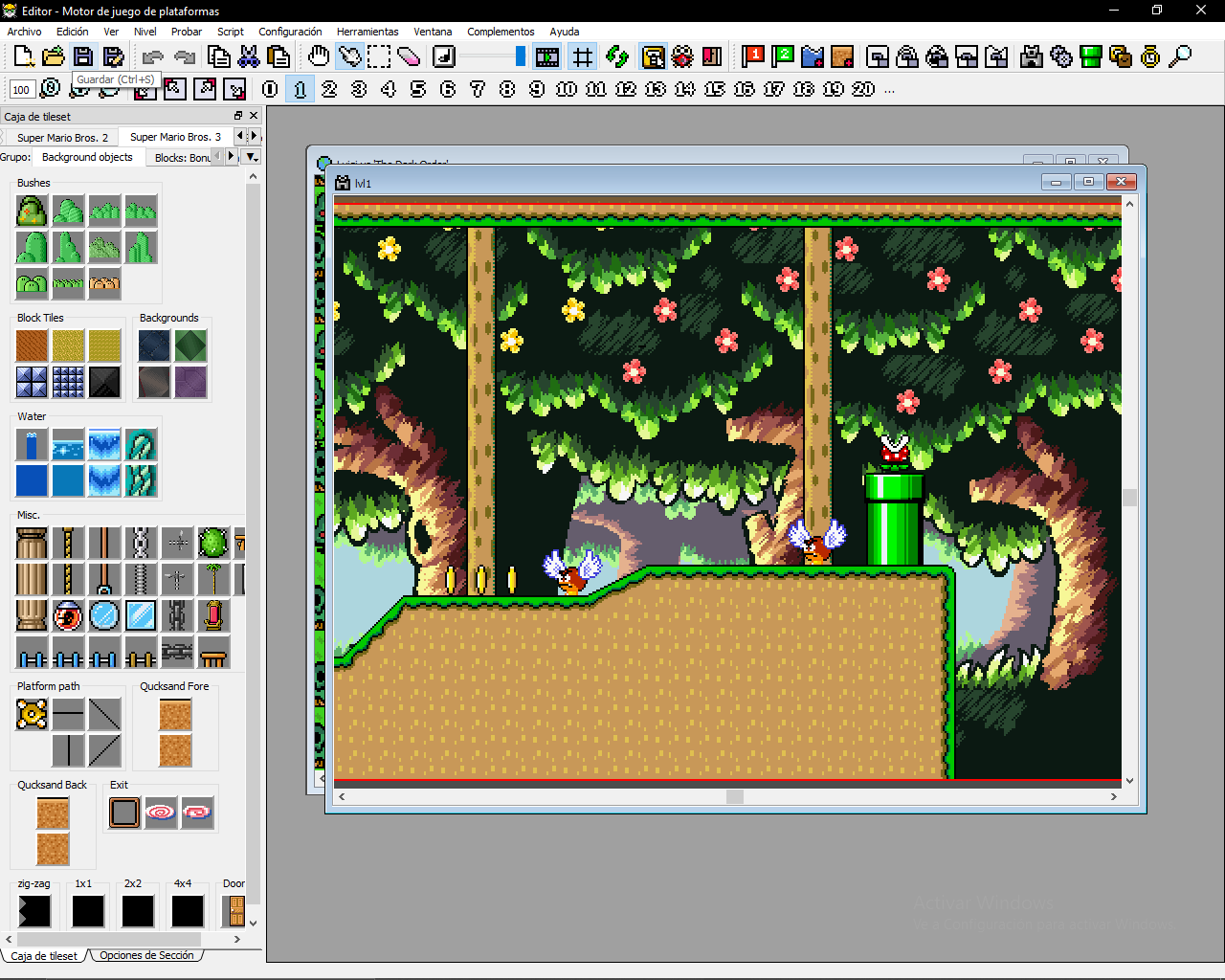Open the Archivo menu
This screenshot has height=980, width=1225.
pyautogui.click(x=25, y=32)
